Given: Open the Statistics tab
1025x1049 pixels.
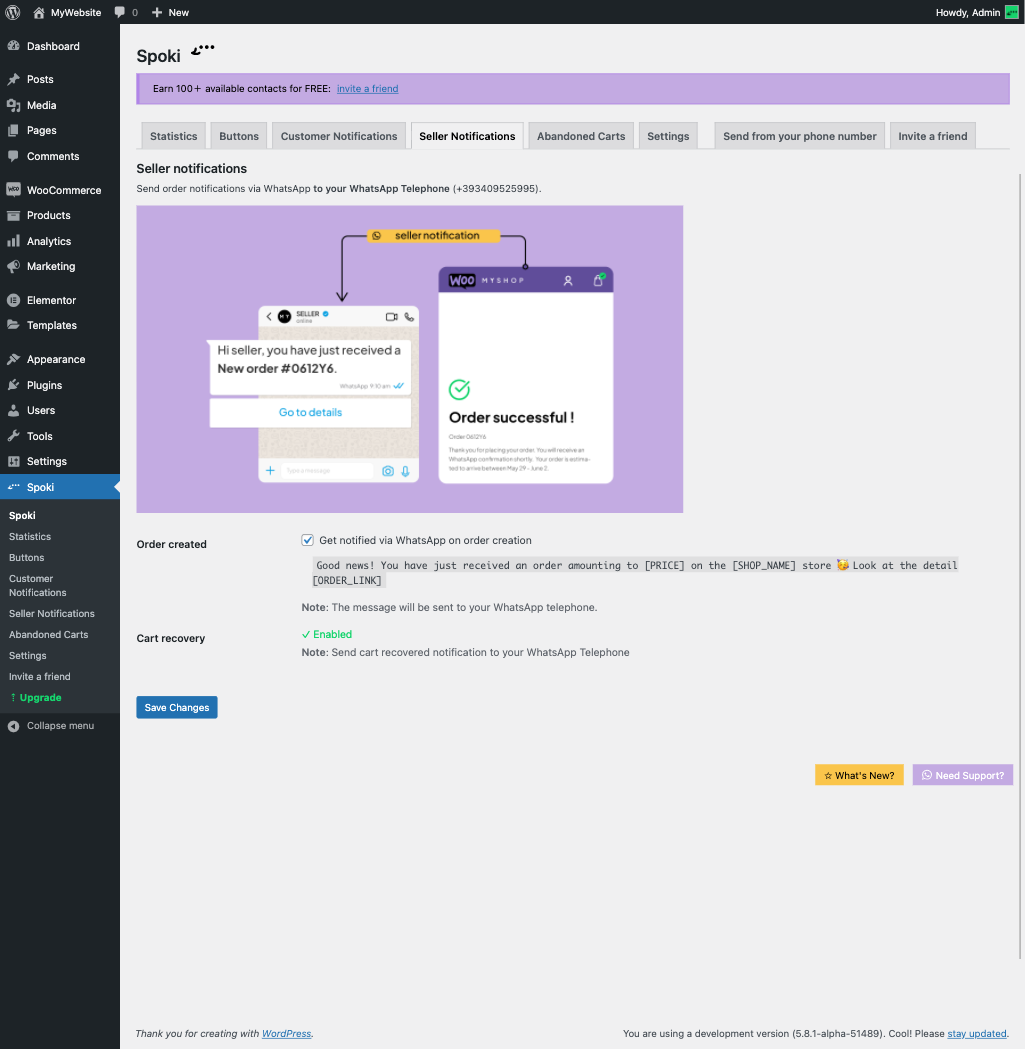Looking at the screenshot, I should point(173,136).
